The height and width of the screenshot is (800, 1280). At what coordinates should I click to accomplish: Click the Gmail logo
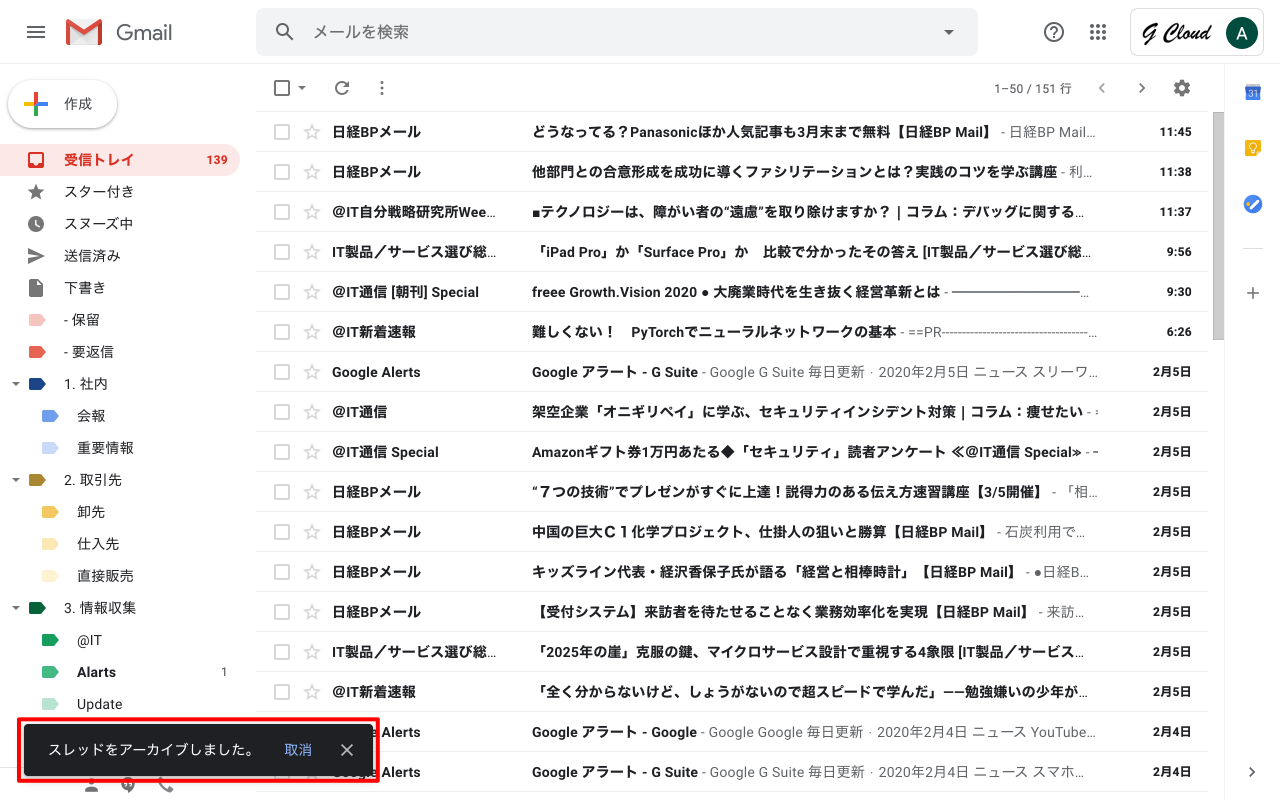119,32
